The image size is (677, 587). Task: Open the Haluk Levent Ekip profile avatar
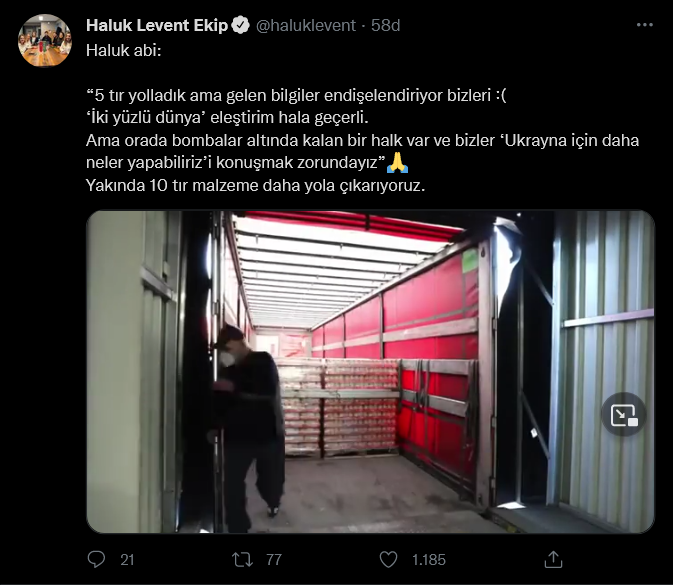coord(45,41)
